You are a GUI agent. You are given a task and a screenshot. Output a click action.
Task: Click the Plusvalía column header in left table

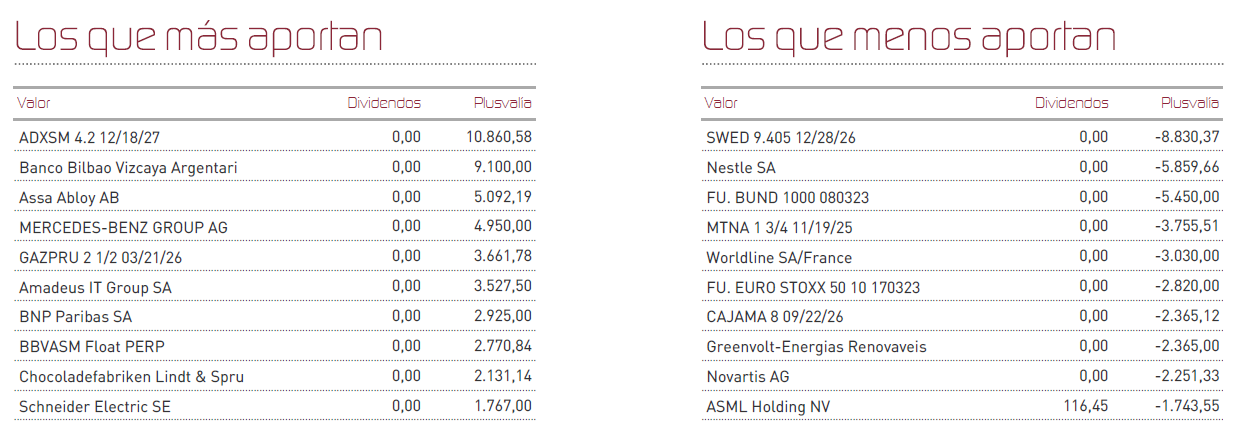(502, 103)
